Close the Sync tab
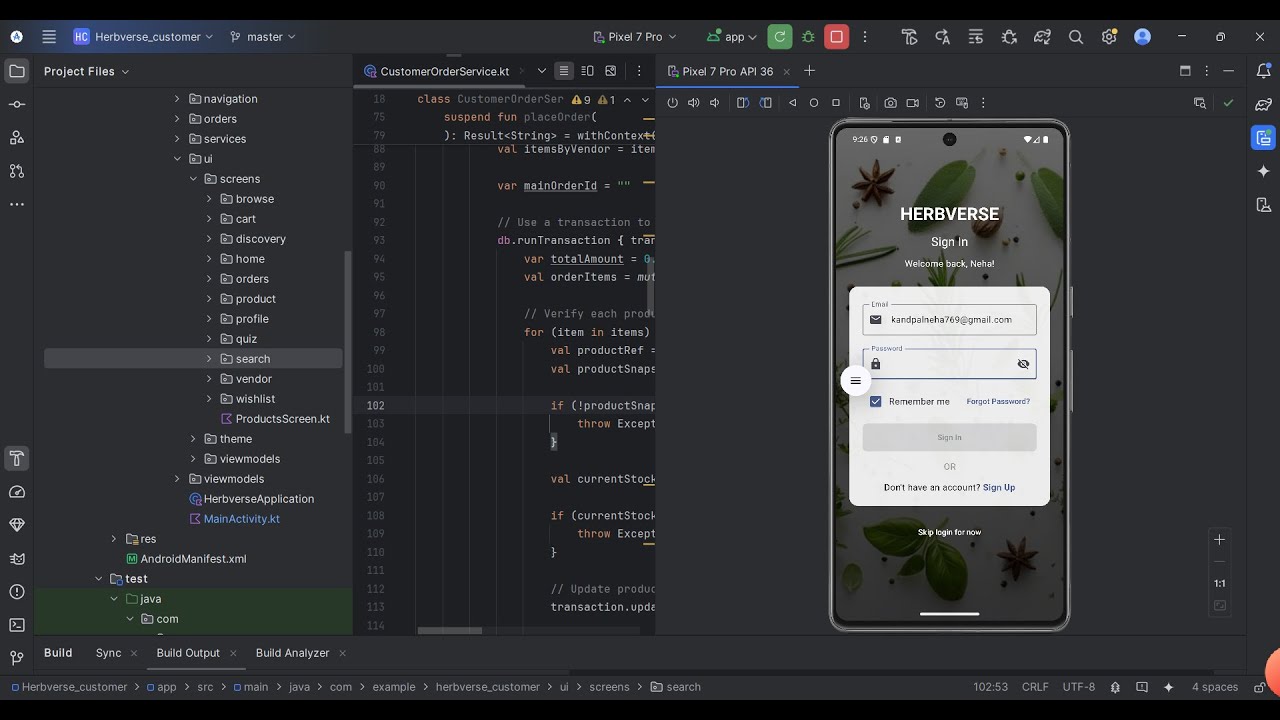1280x720 pixels. pos(133,654)
